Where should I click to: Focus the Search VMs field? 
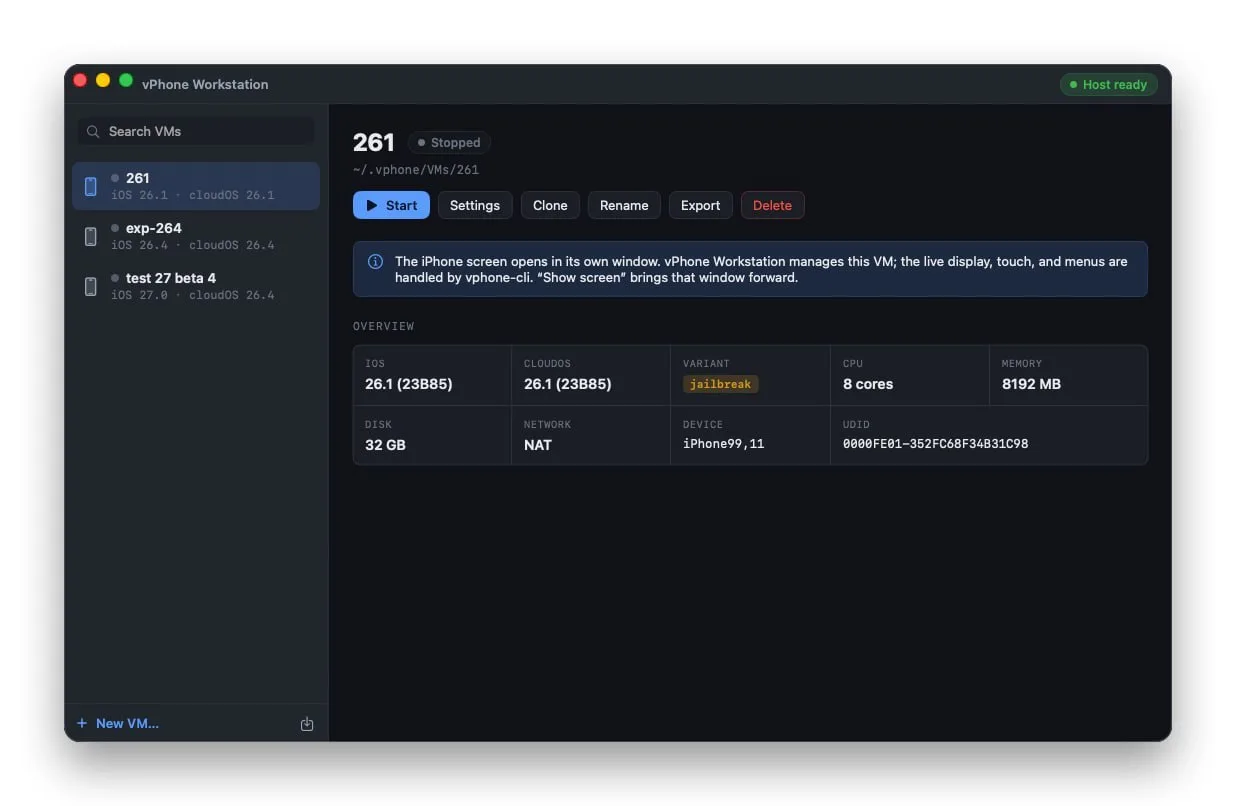tap(196, 131)
